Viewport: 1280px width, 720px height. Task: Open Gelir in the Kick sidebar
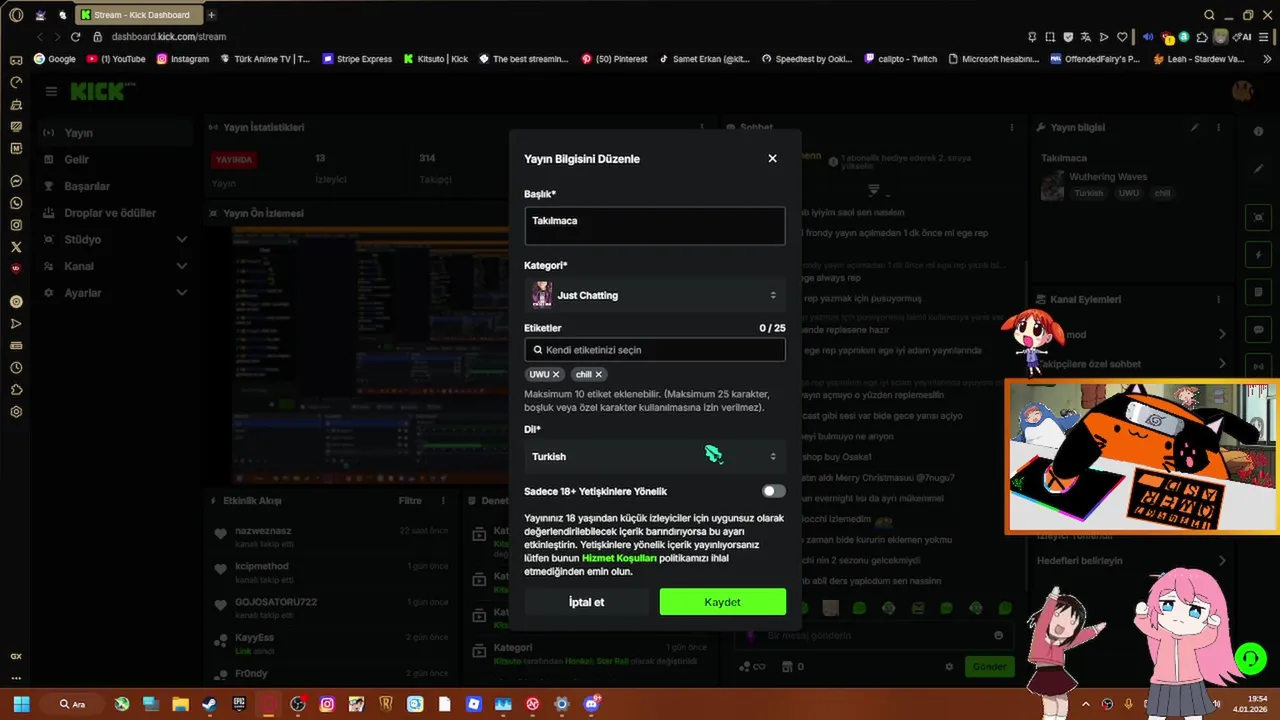point(115,159)
